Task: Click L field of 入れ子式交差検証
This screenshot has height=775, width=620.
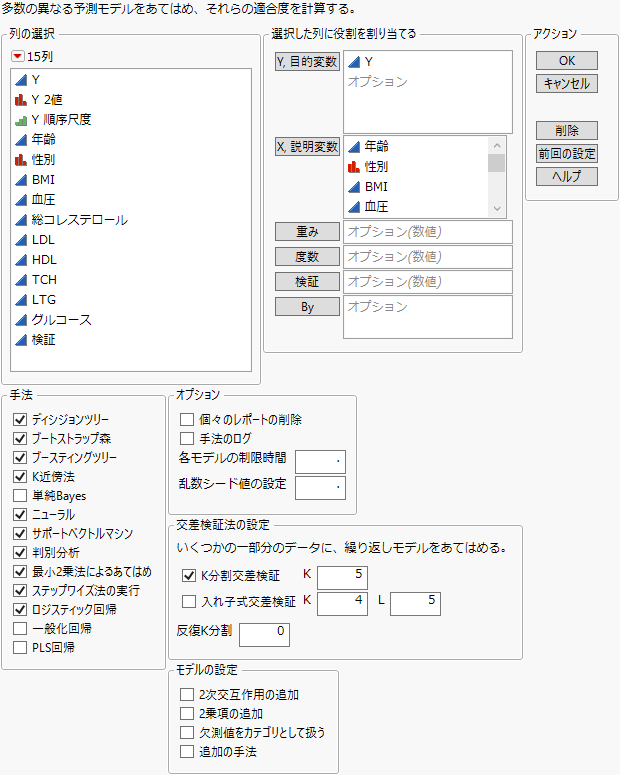Action: 415,604
